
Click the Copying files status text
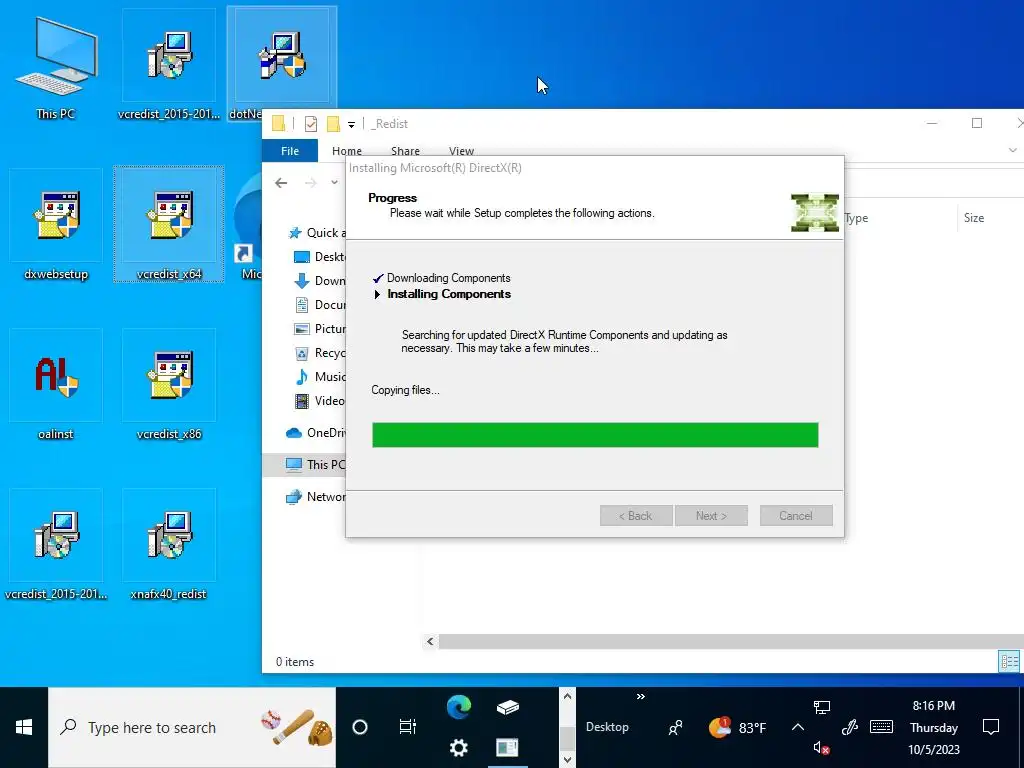point(406,391)
